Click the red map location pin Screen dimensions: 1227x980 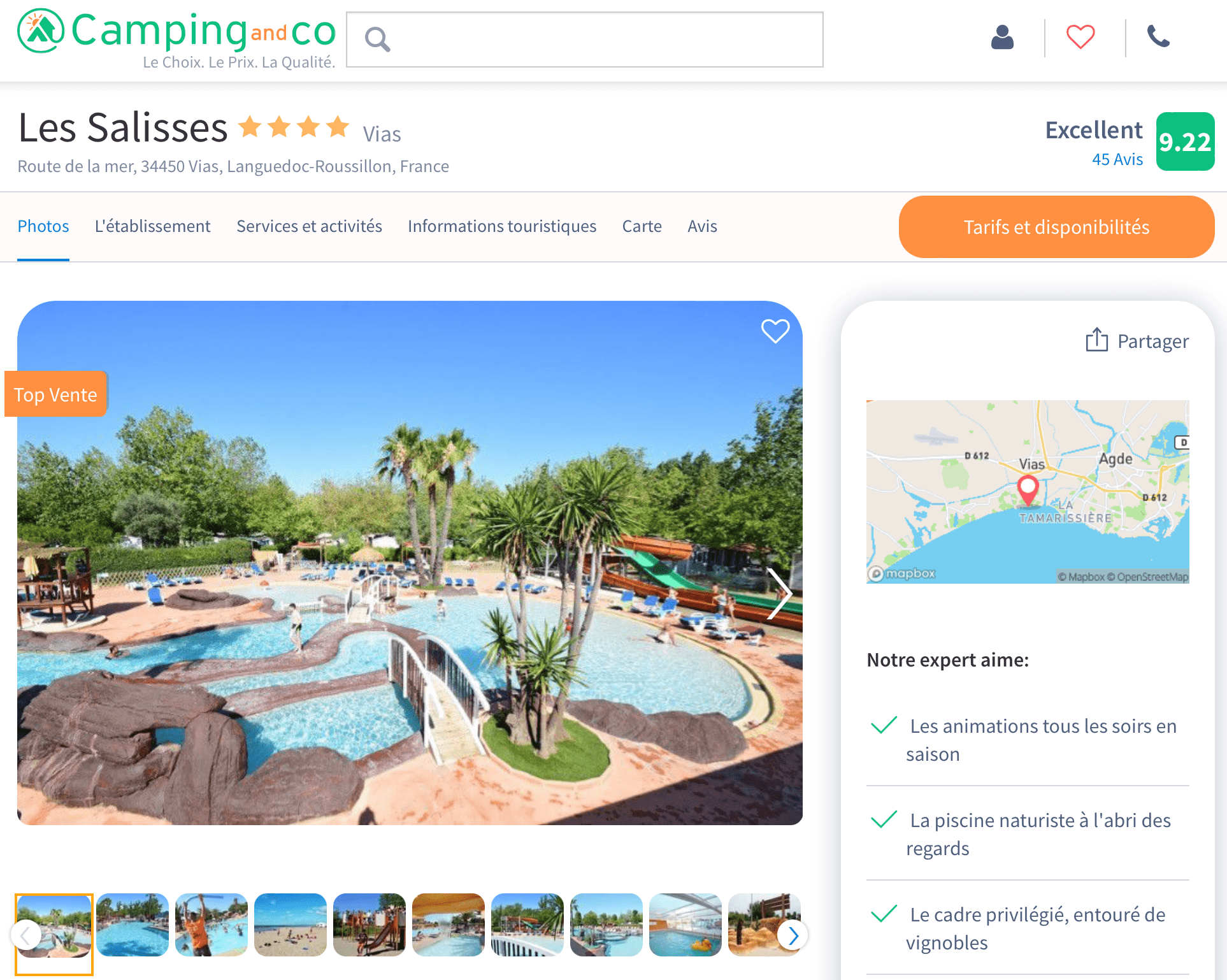point(1028,491)
